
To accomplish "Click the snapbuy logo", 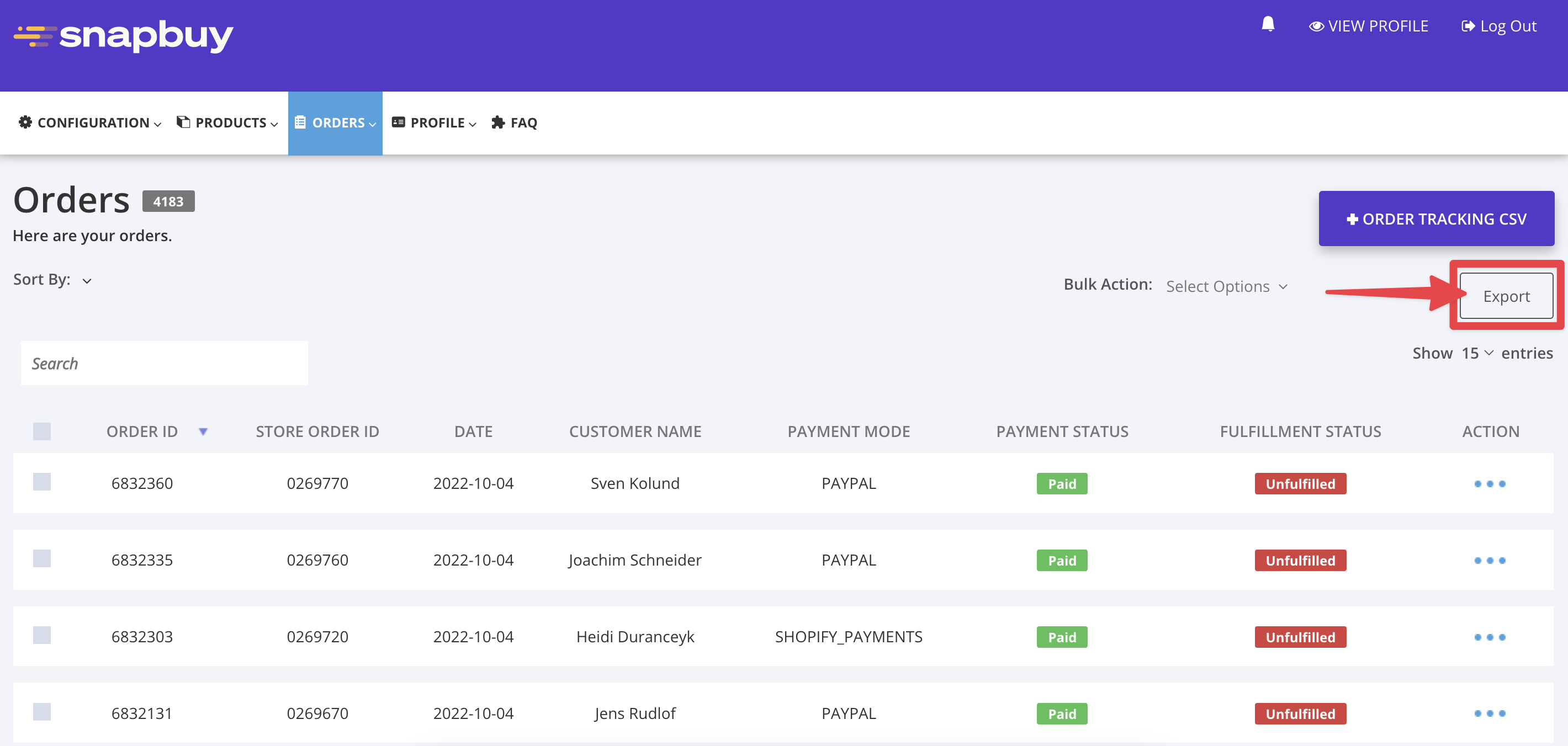I will pos(124,35).
